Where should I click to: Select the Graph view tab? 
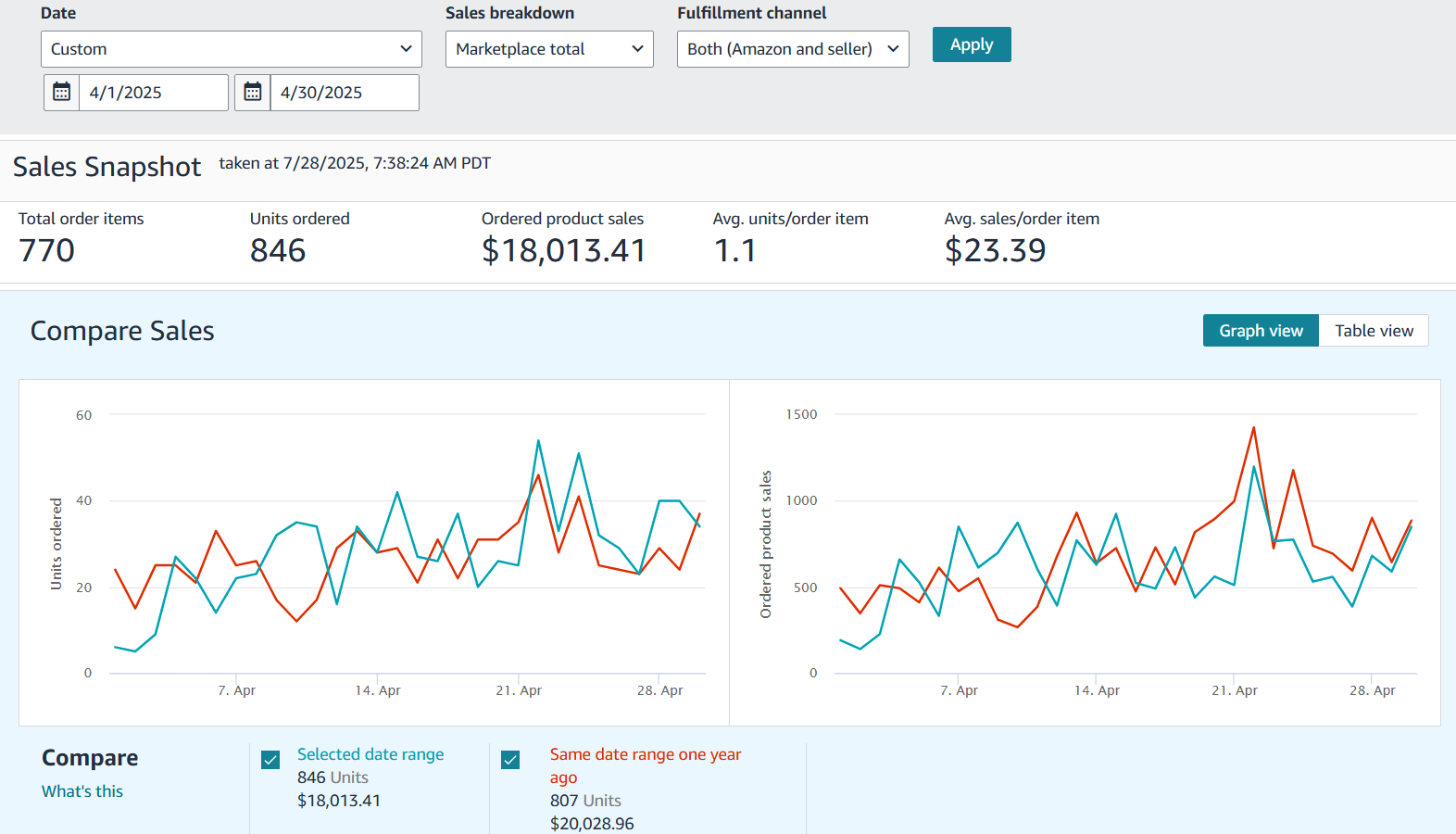pos(1261,331)
